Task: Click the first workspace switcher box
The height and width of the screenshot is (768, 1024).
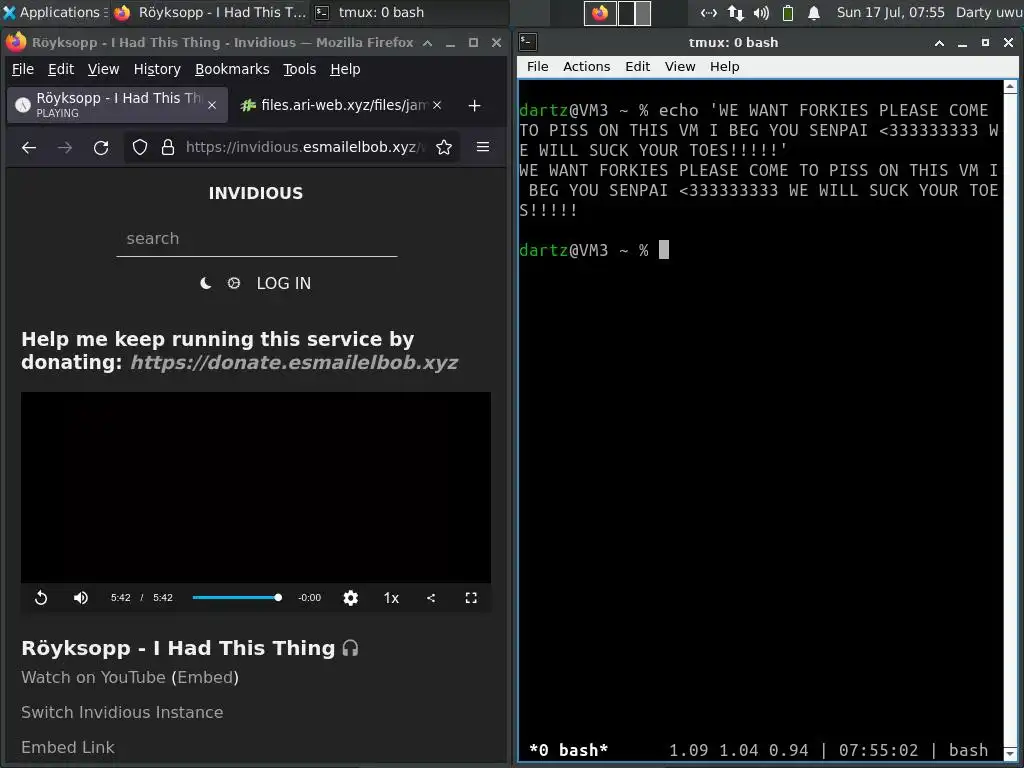Action: (x=600, y=13)
